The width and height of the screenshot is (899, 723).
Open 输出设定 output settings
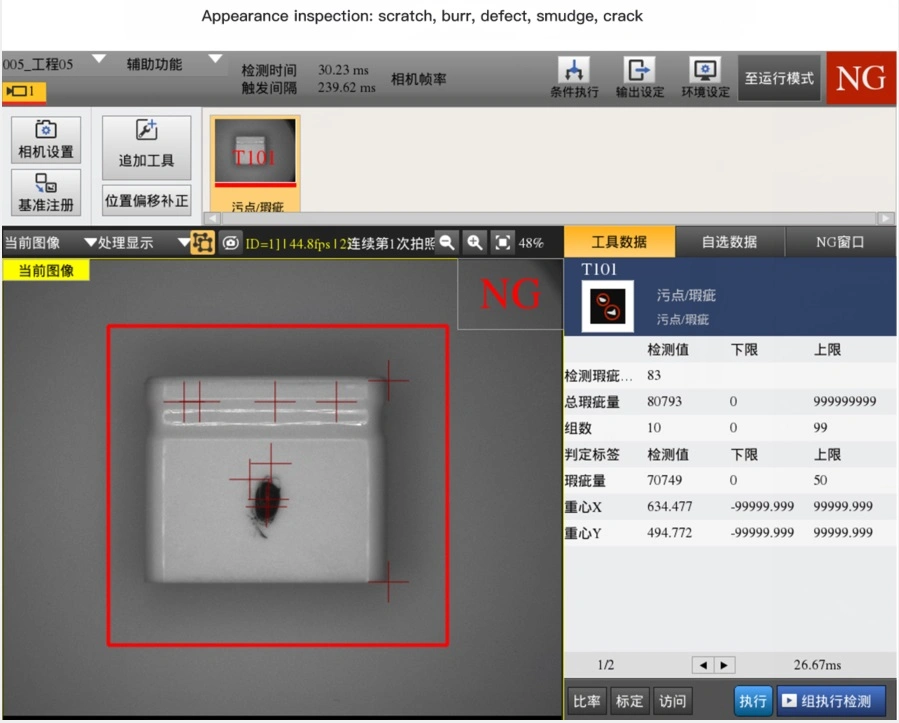[x=639, y=77]
